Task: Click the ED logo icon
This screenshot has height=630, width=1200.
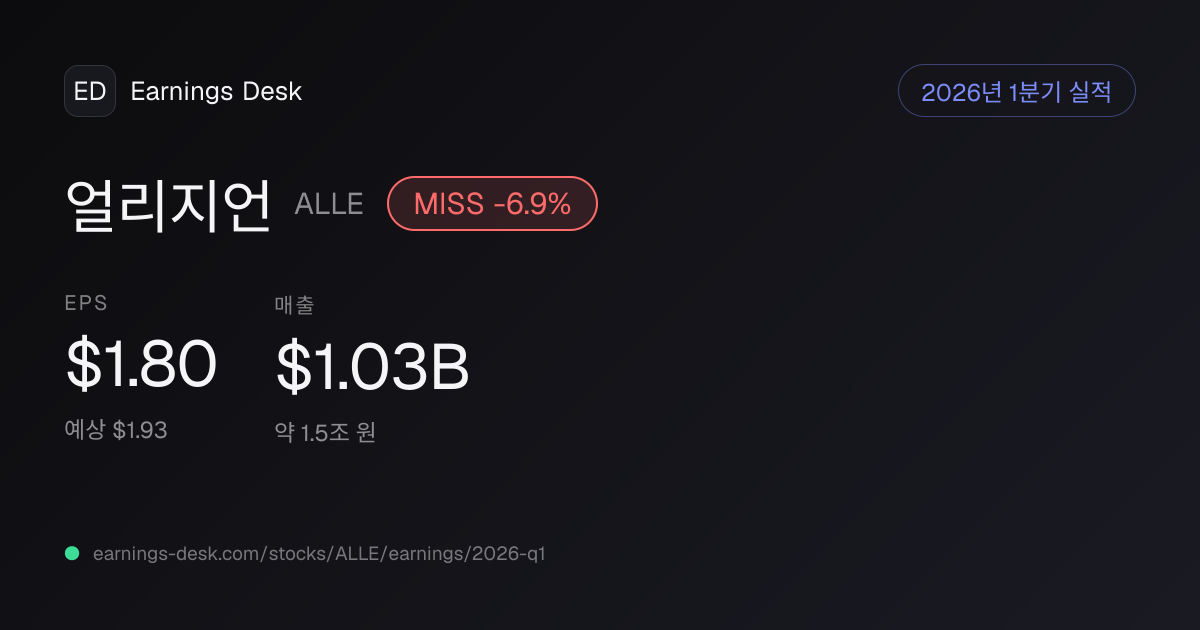Action: 90,91
